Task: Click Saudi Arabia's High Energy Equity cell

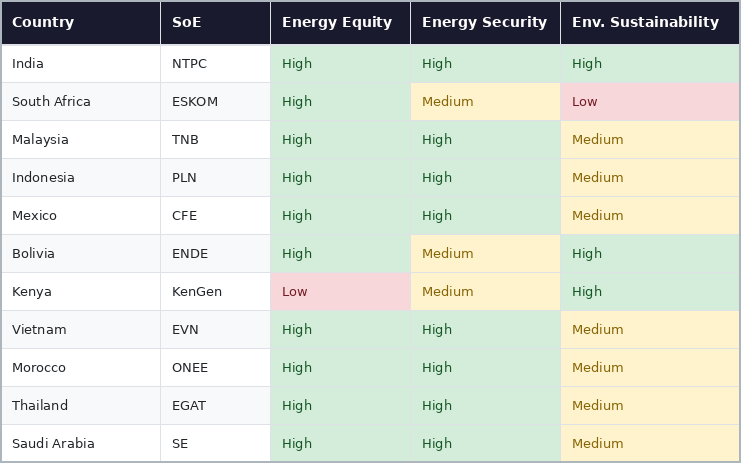Action: (340, 443)
